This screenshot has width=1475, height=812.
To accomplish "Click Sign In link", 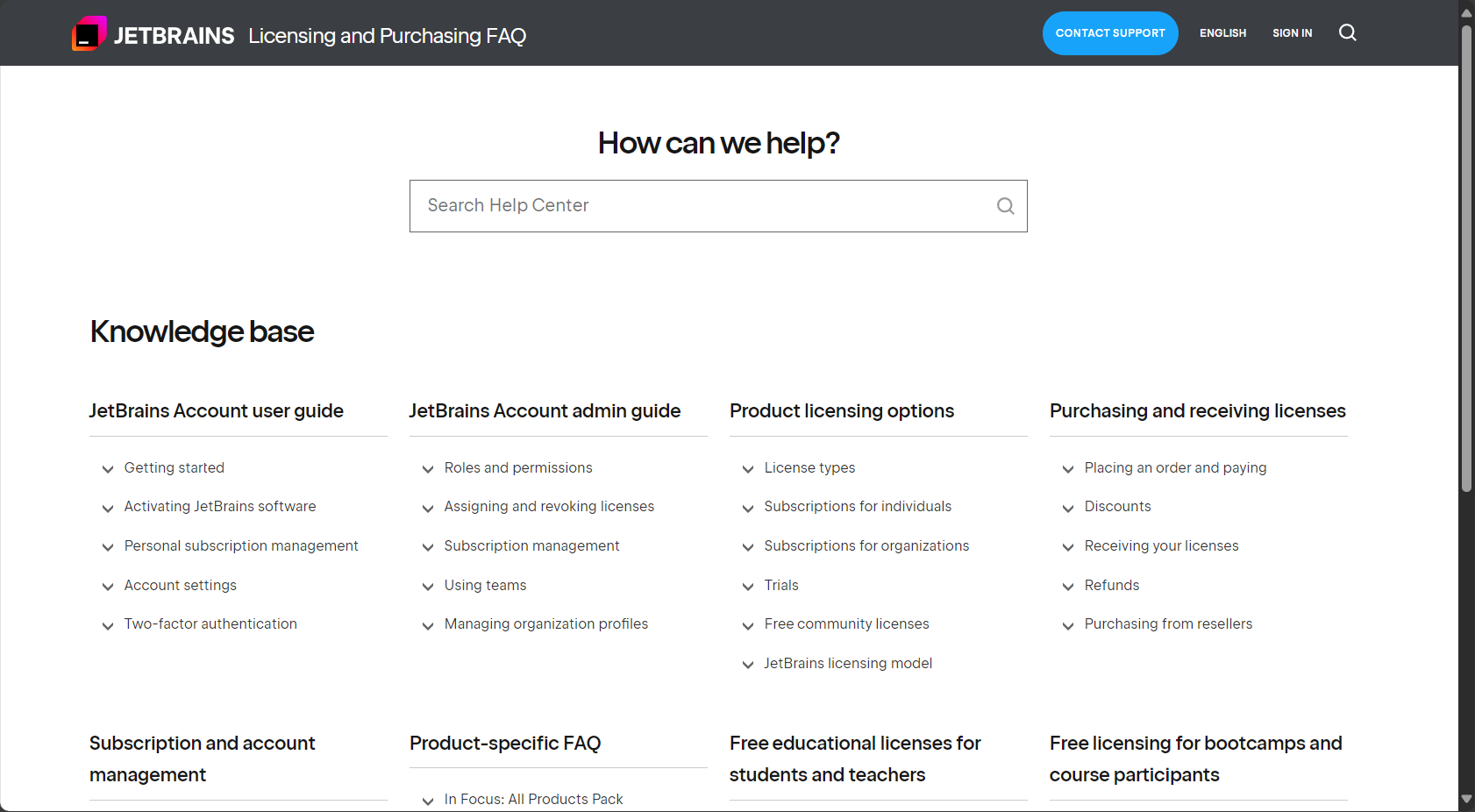I will click(x=1293, y=33).
